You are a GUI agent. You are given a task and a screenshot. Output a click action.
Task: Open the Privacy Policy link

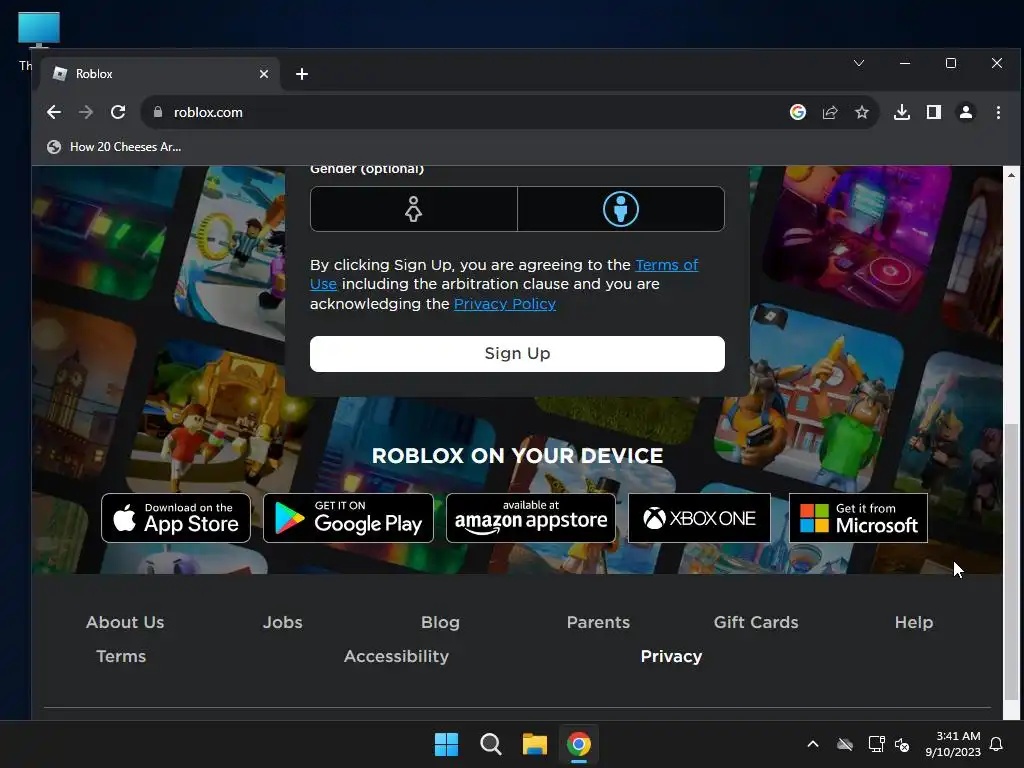(505, 304)
